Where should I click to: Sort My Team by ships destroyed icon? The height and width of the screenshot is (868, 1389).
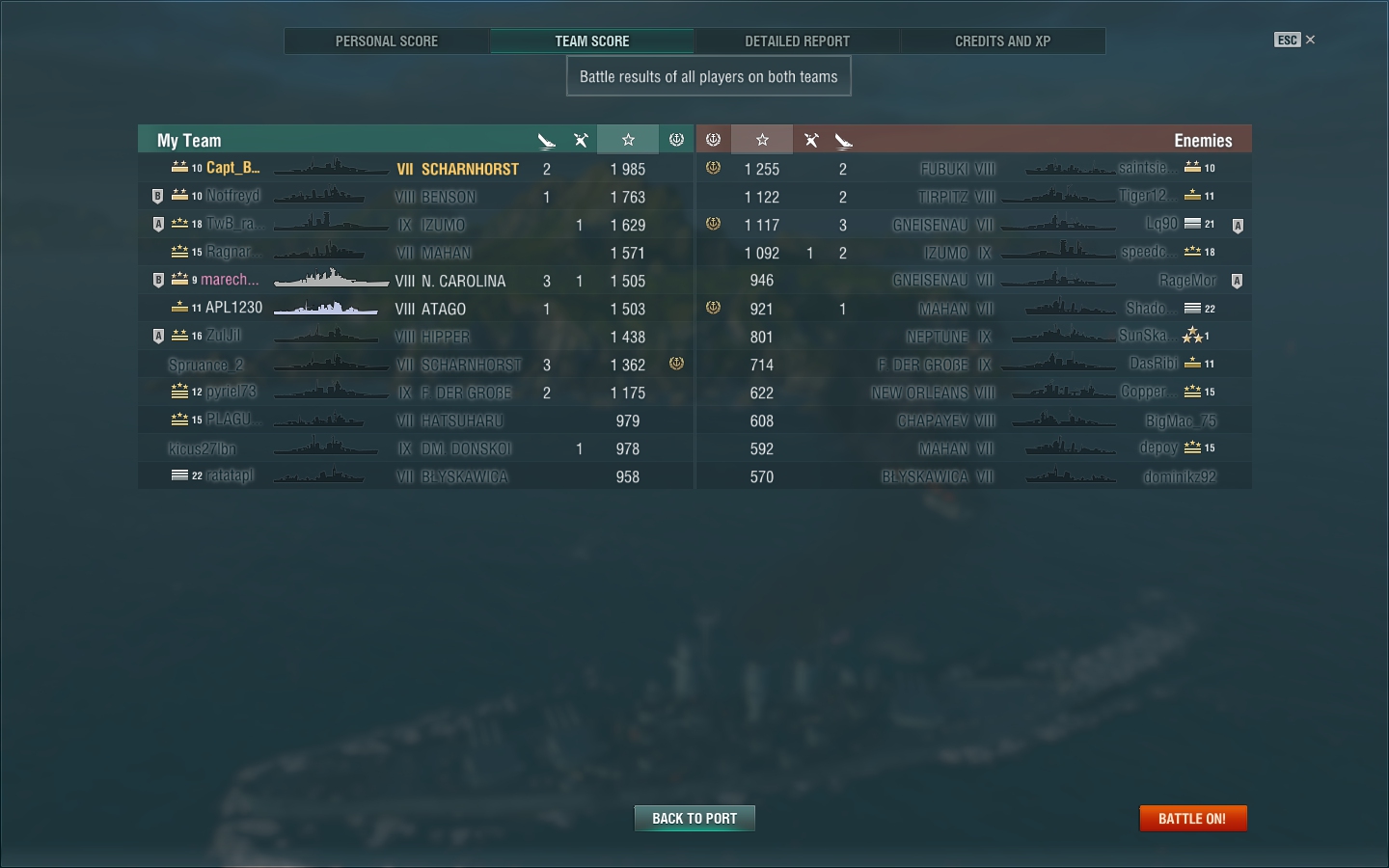click(x=547, y=141)
